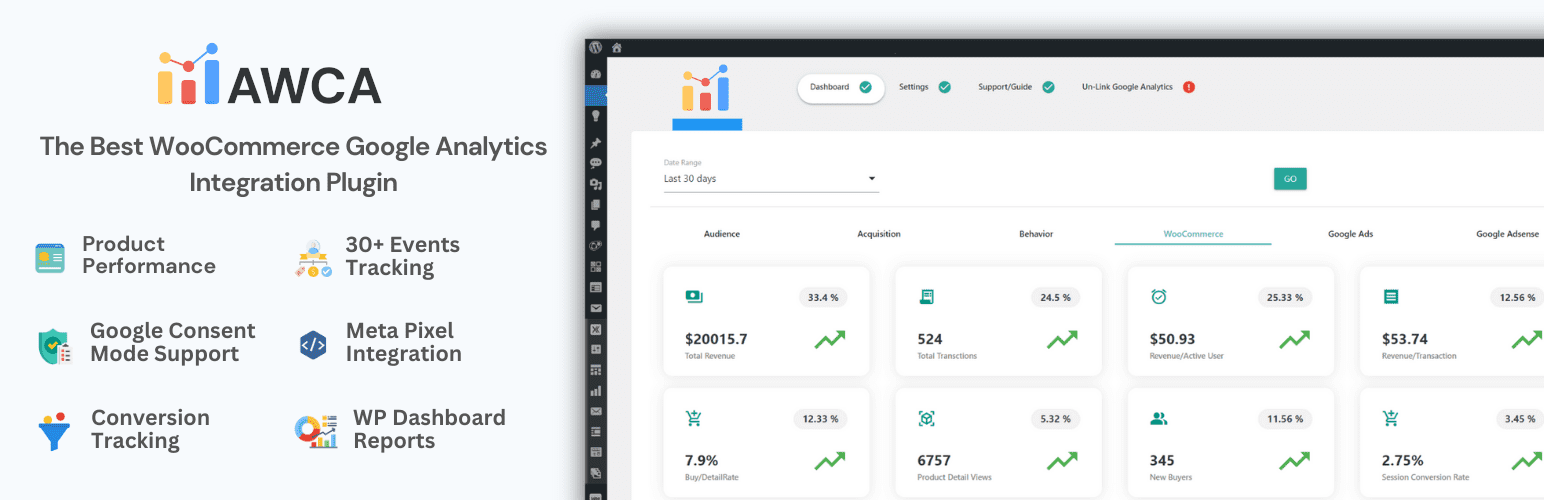This screenshot has width=1544, height=500.
Task: Open the Dashboard pill button
Action: (841, 87)
